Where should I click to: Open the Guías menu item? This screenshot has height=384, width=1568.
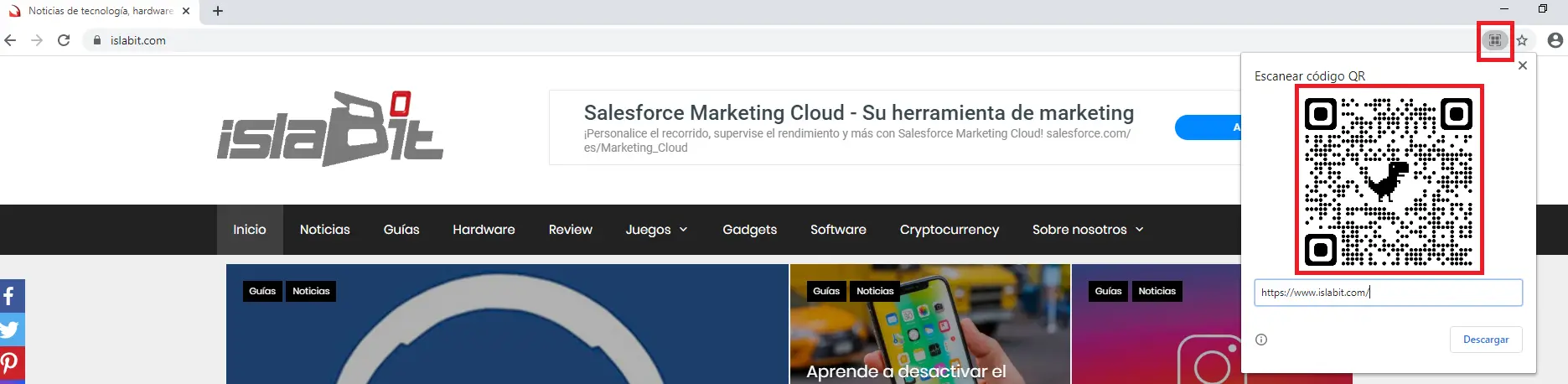tap(401, 230)
